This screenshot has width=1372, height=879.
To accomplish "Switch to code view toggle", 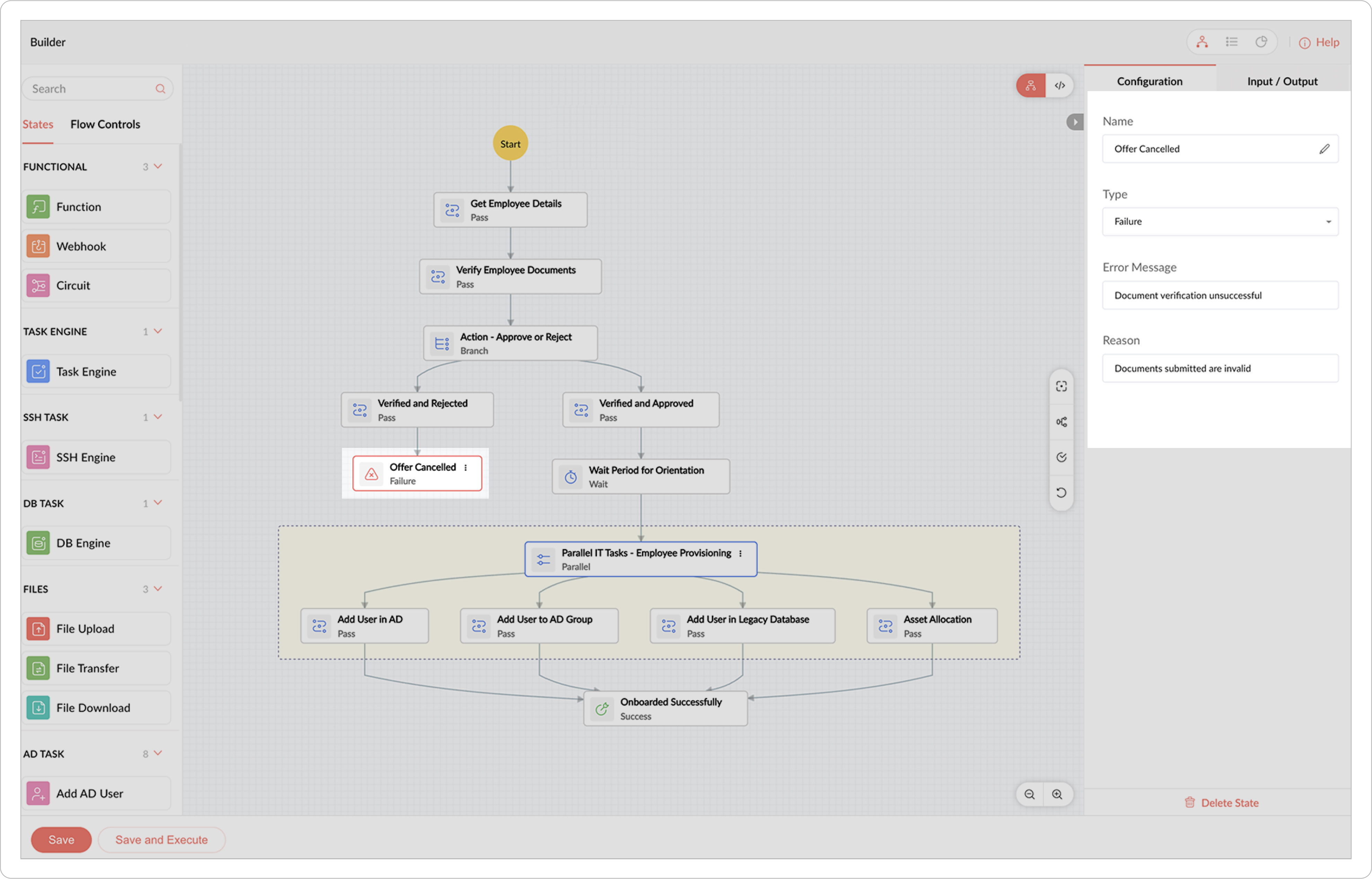I will (x=1059, y=86).
